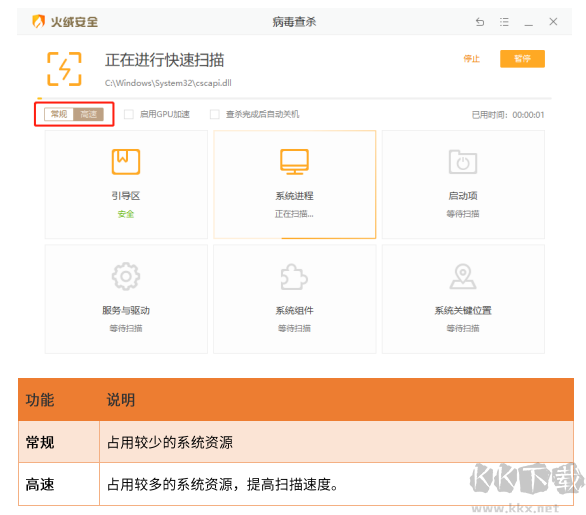The height and width of the screenshot is (515, 586).
Task: Enable 查杀完成后自动关机 checkbox
Action: [215, 114]
